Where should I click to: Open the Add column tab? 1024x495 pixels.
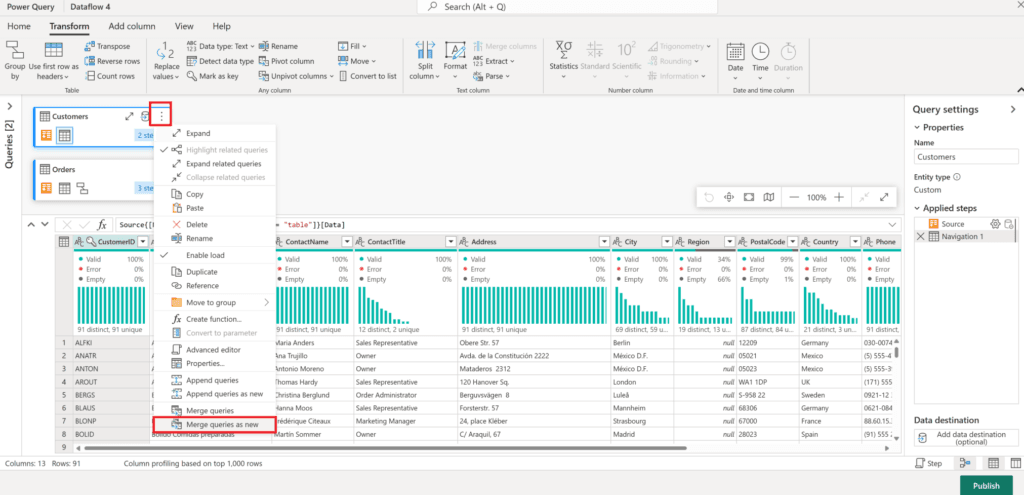(132, 26)
